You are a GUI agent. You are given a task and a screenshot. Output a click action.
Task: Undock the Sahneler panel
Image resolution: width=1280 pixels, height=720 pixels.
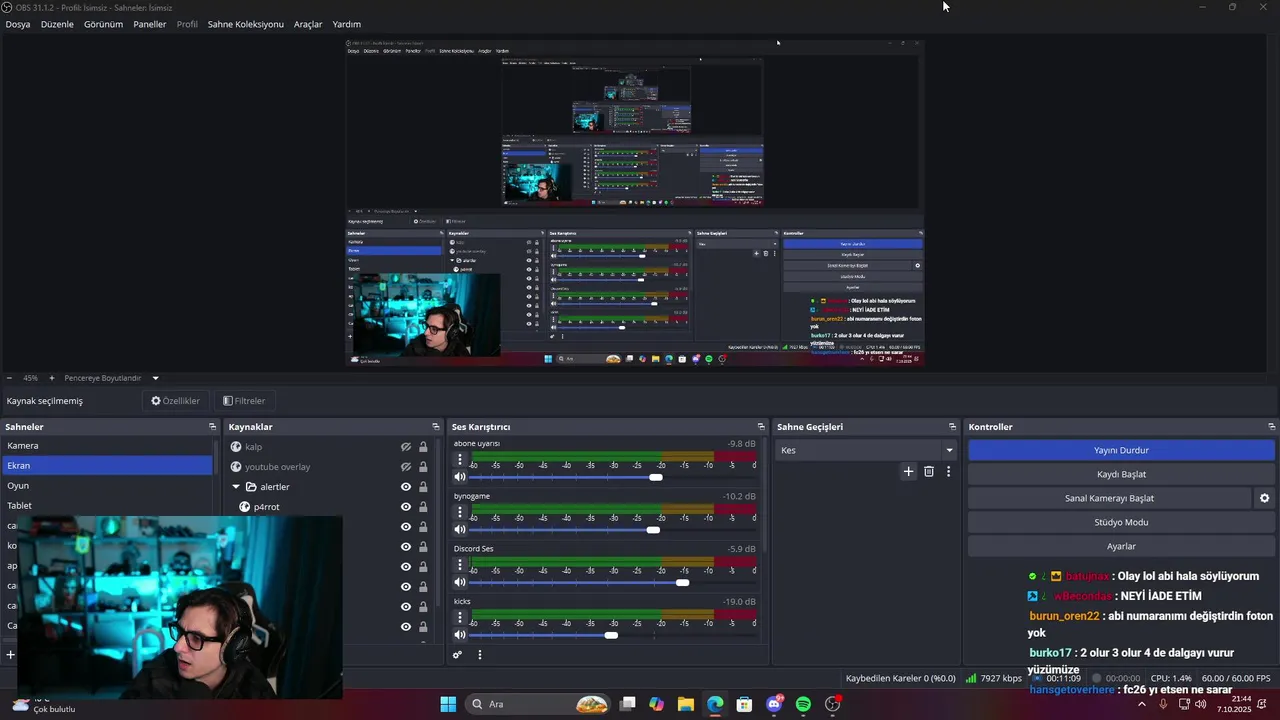pos(212,427)
